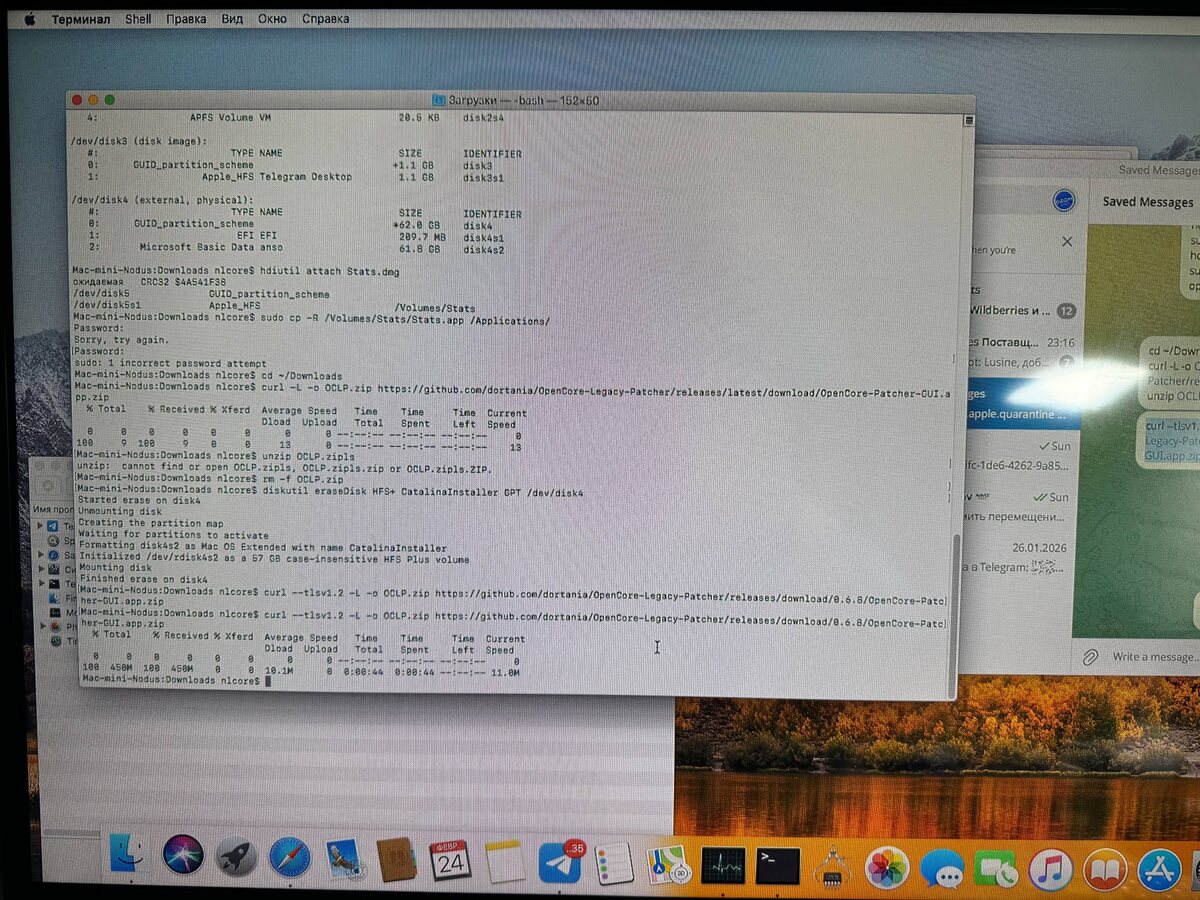Open App Store from the Dock

[x=1160, y=870]
